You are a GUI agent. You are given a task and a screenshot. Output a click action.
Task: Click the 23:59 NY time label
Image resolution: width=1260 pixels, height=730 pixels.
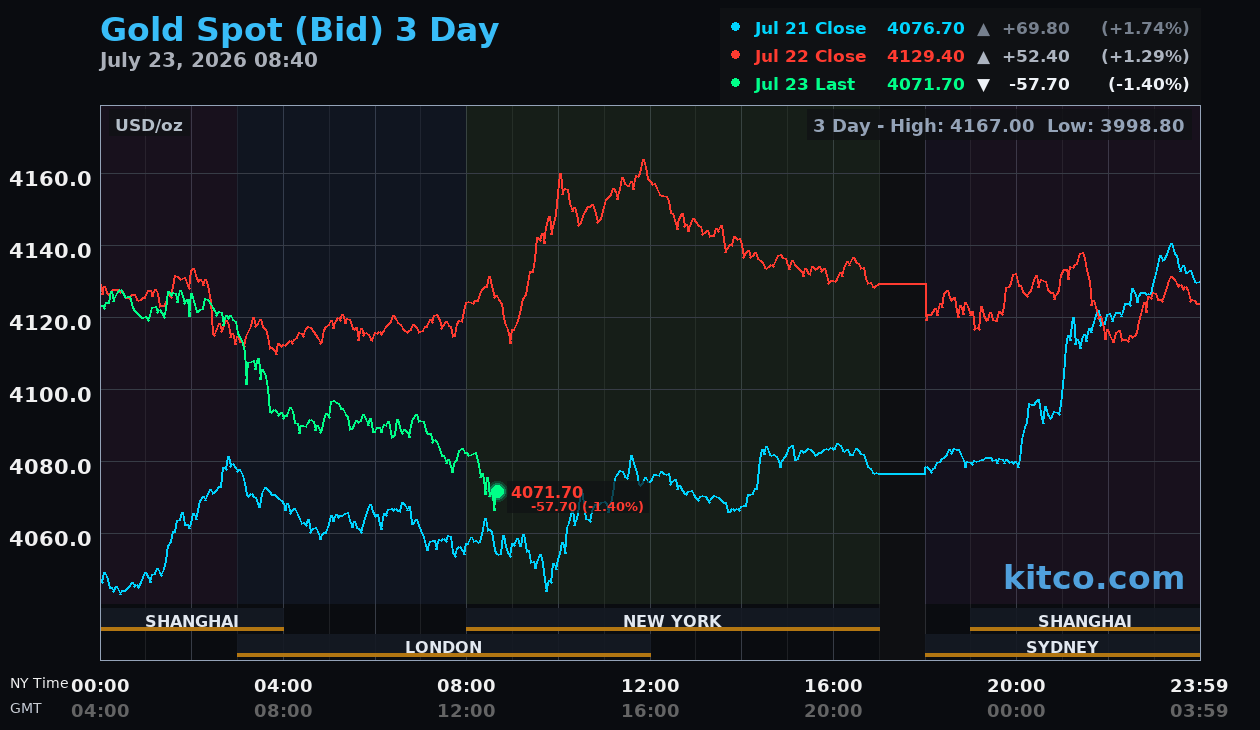[x=1199, y=686]
